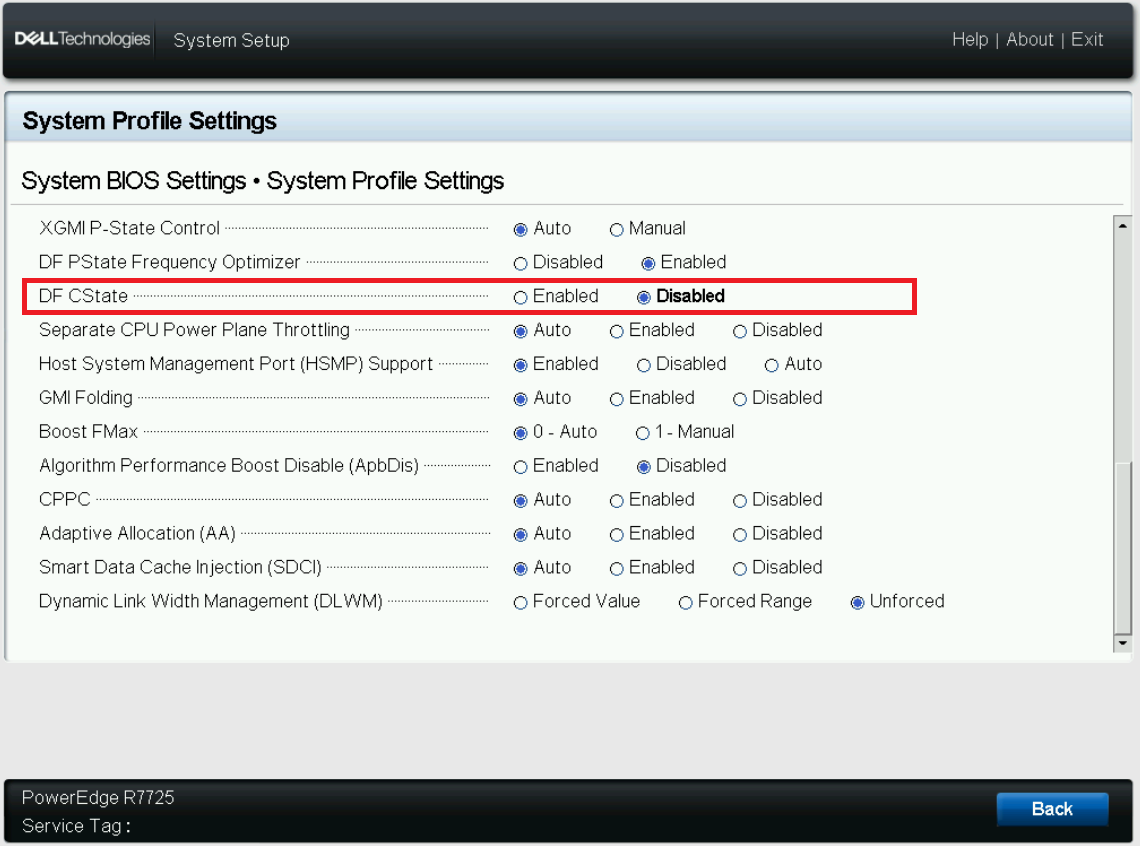
Task: Open the Help link
Action: 969,39
